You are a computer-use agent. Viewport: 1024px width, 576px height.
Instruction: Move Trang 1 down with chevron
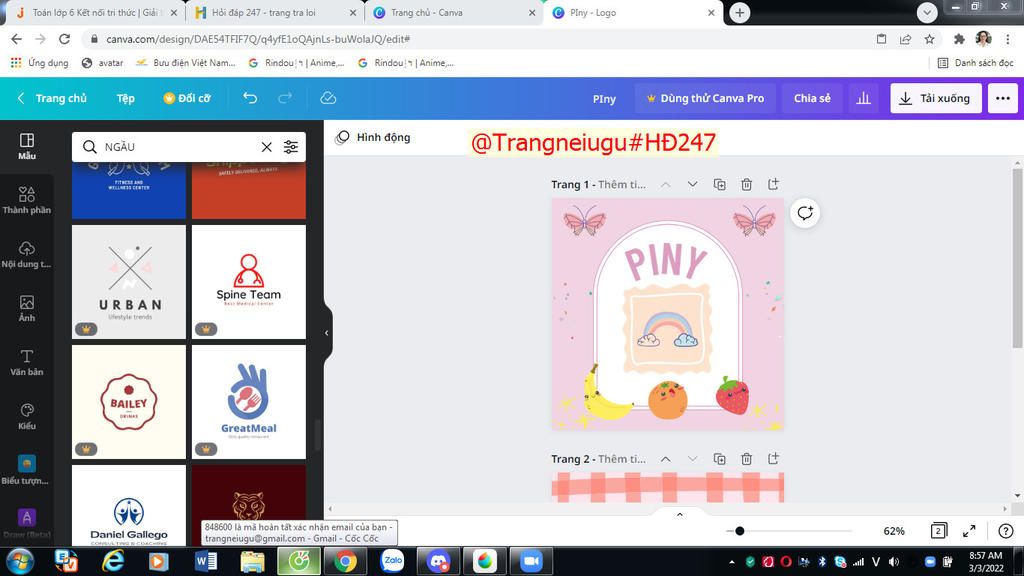click(x=692, y=184)
